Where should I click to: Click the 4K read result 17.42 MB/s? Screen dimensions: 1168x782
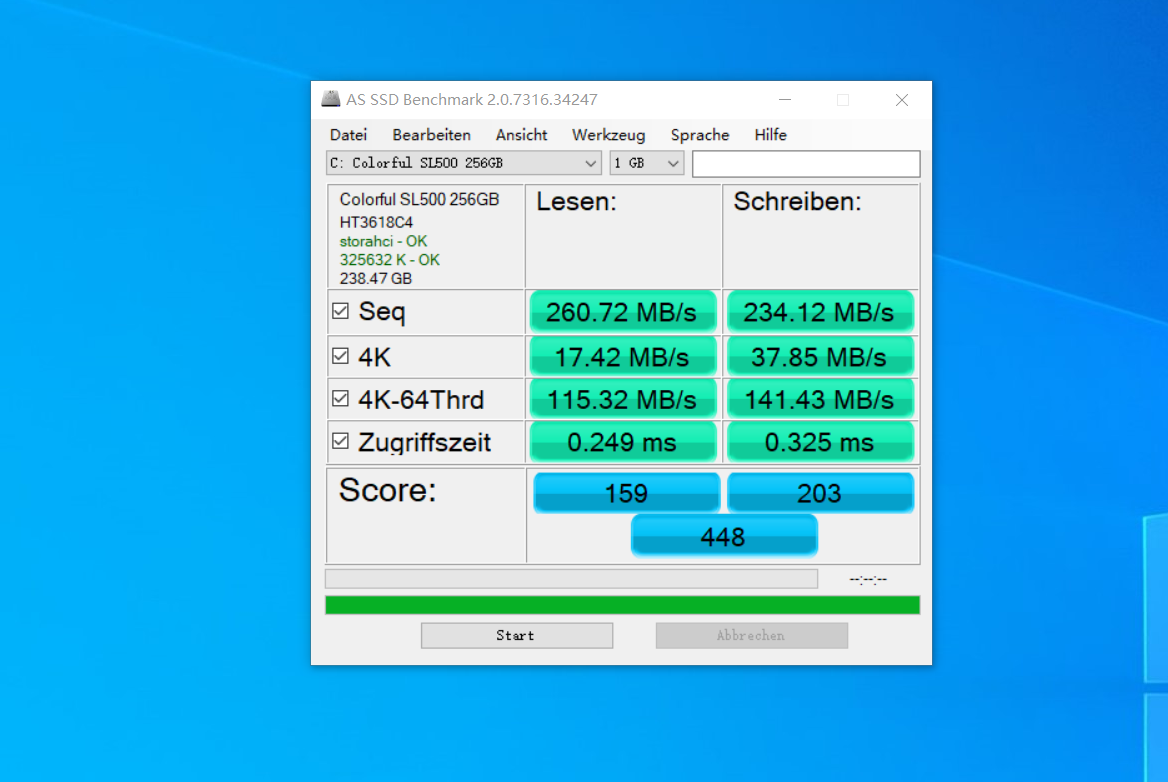point(623,357)
